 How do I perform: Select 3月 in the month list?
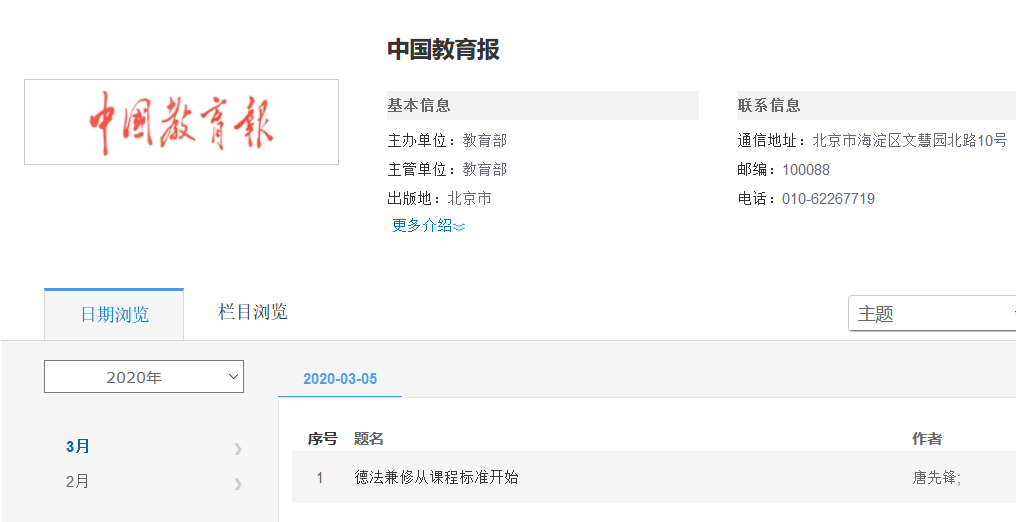[x=78, y=446]
